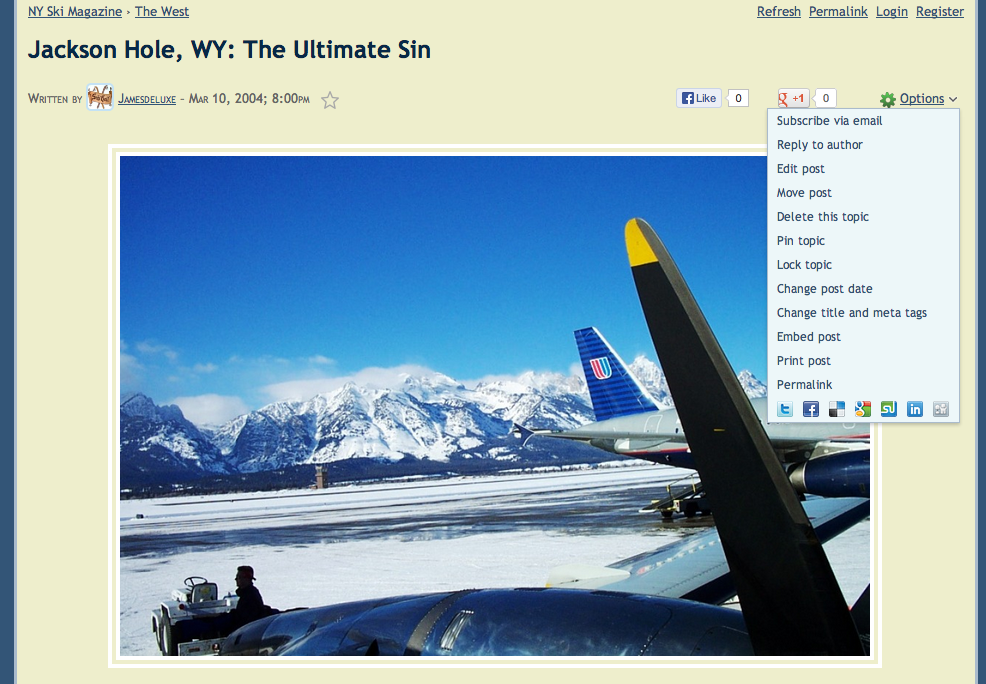Like the post with Facebook Like button
This screenshot has height=684, width=986.
(x=699, y=98)
